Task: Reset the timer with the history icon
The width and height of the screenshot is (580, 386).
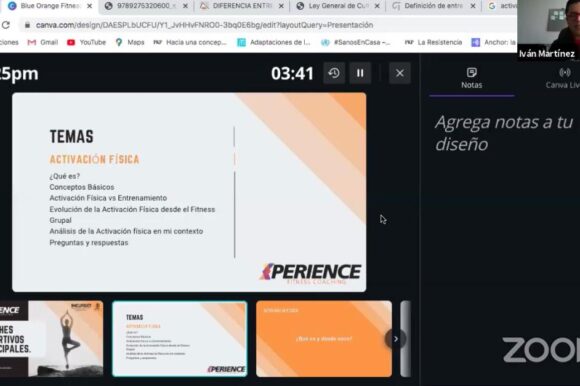Action: (x=334, y=73)
